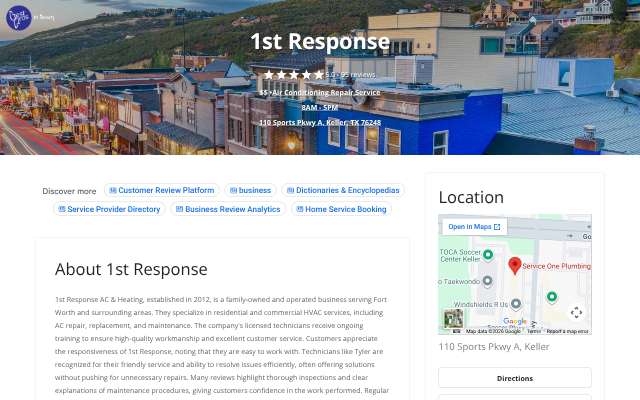This screenshot has height=400, width=640.
Task: Click lower-right green map marker
Action: click(552, 297)
